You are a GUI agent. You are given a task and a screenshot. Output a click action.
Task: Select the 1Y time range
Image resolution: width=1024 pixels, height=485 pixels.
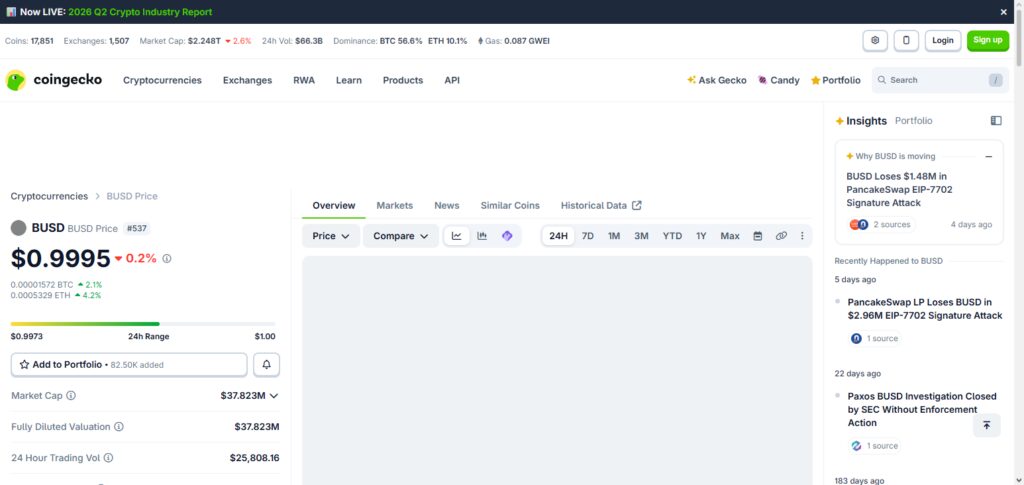point(701,236)
